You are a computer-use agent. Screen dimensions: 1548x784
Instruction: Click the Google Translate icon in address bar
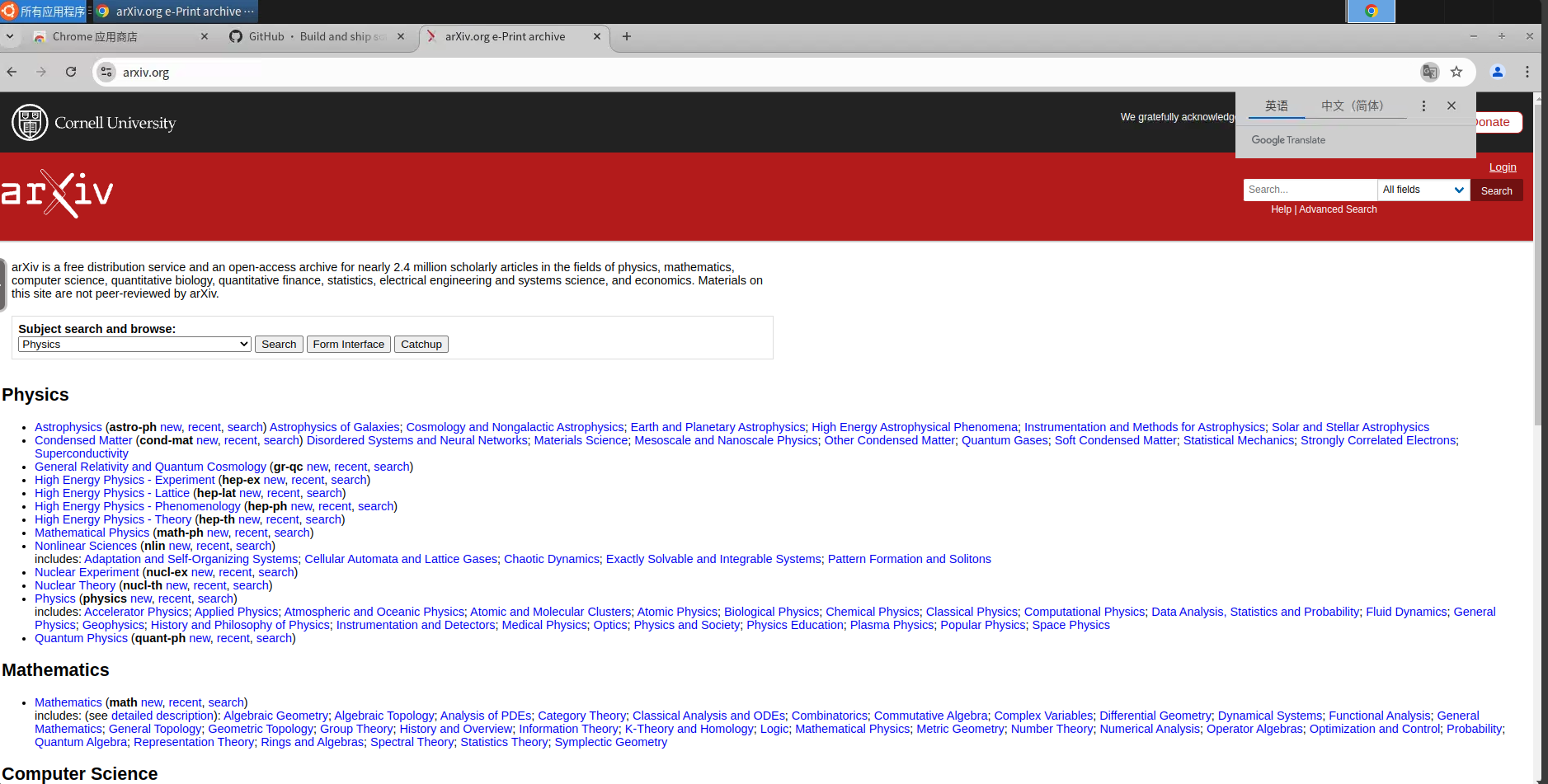pos(1430,72)
